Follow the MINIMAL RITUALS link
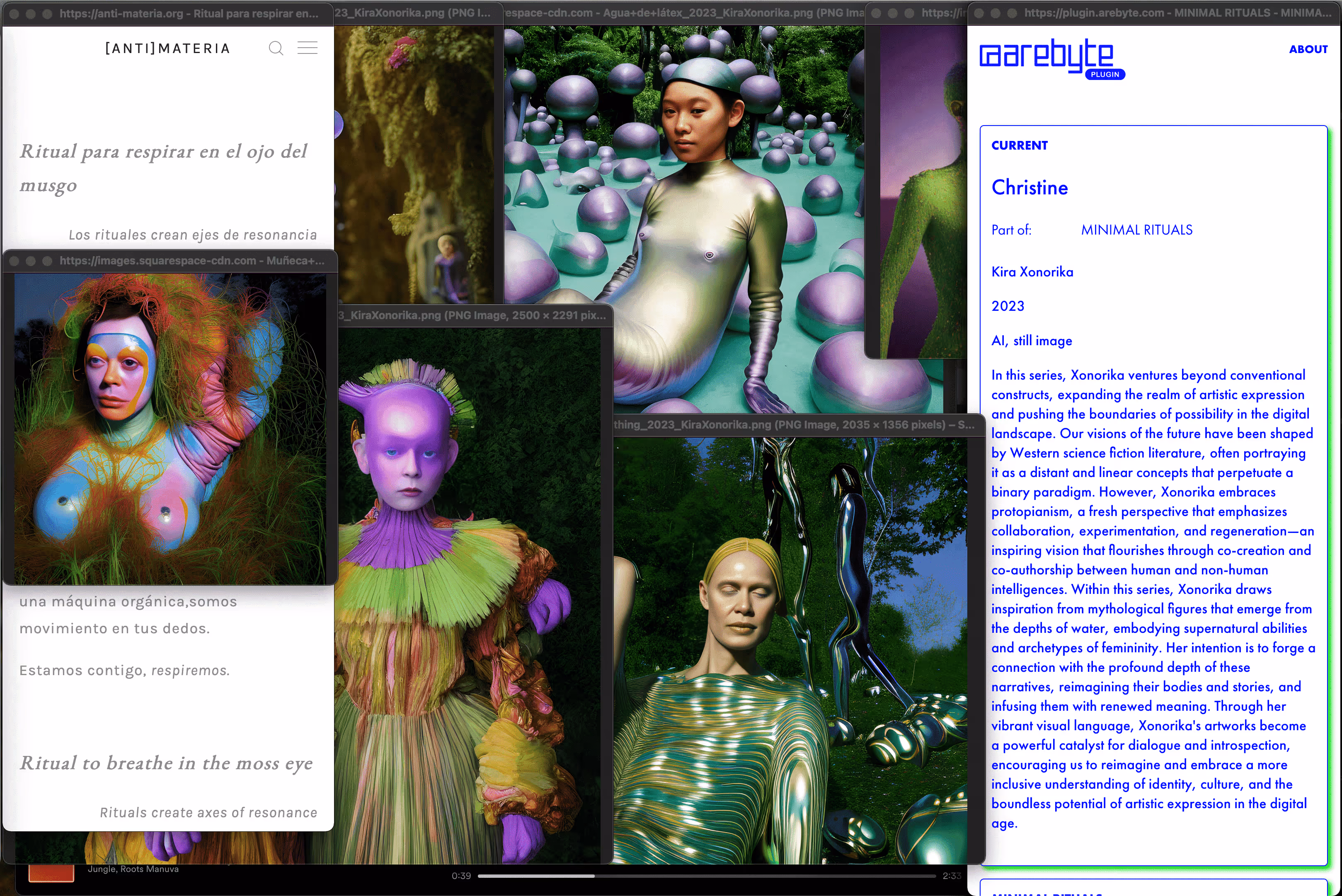Viewport: 1342px width, 896px height. point(1136,230)
